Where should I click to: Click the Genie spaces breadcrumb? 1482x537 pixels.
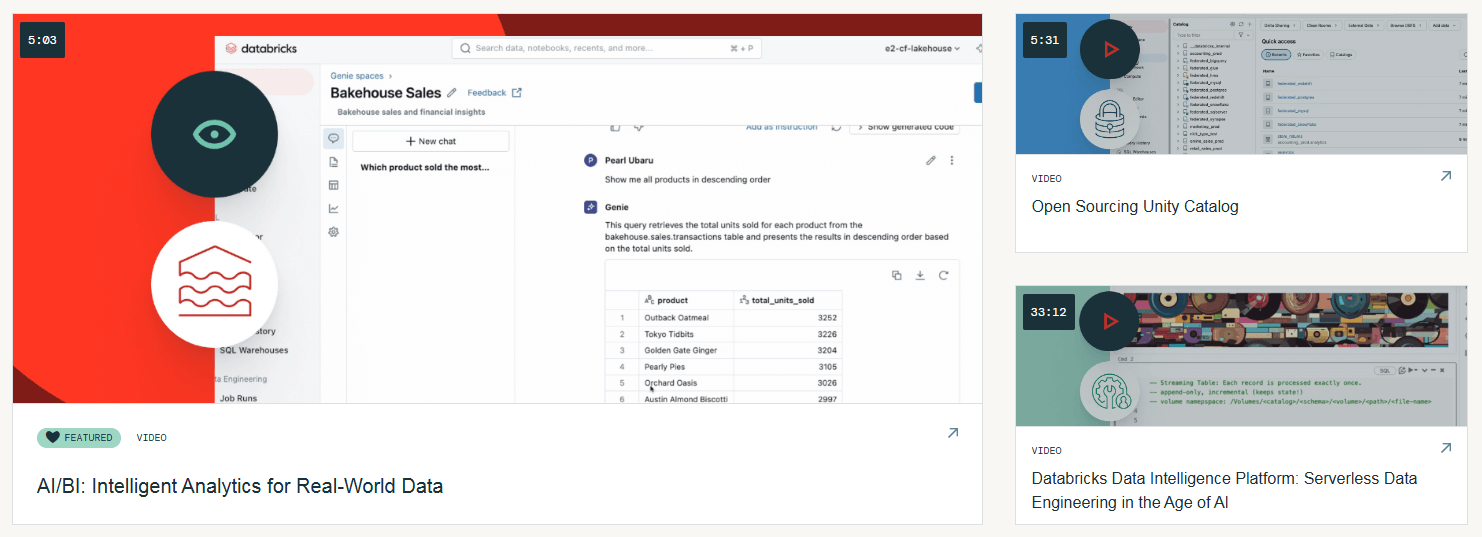coord(358,75)
